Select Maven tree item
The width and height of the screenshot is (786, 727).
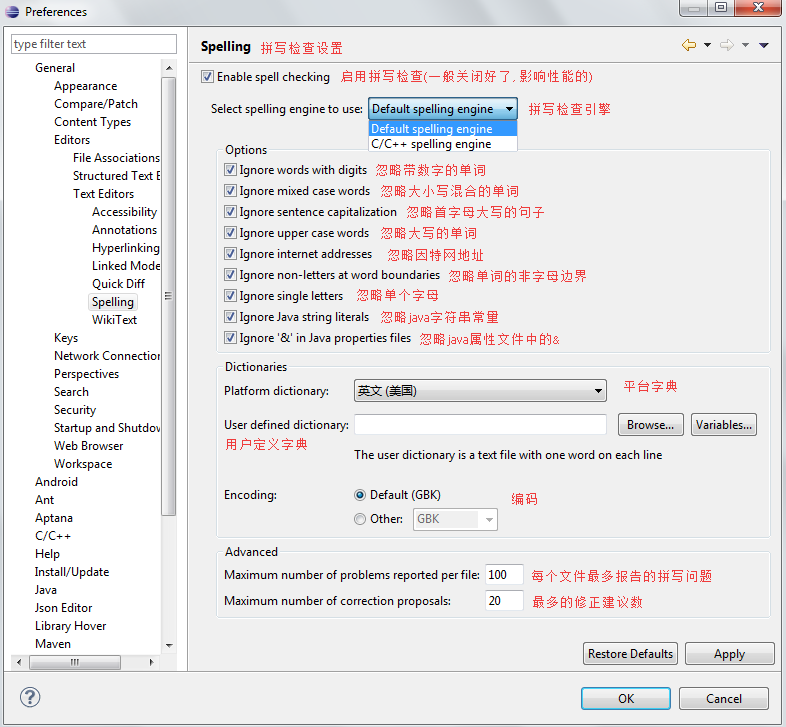click(53, 644)
